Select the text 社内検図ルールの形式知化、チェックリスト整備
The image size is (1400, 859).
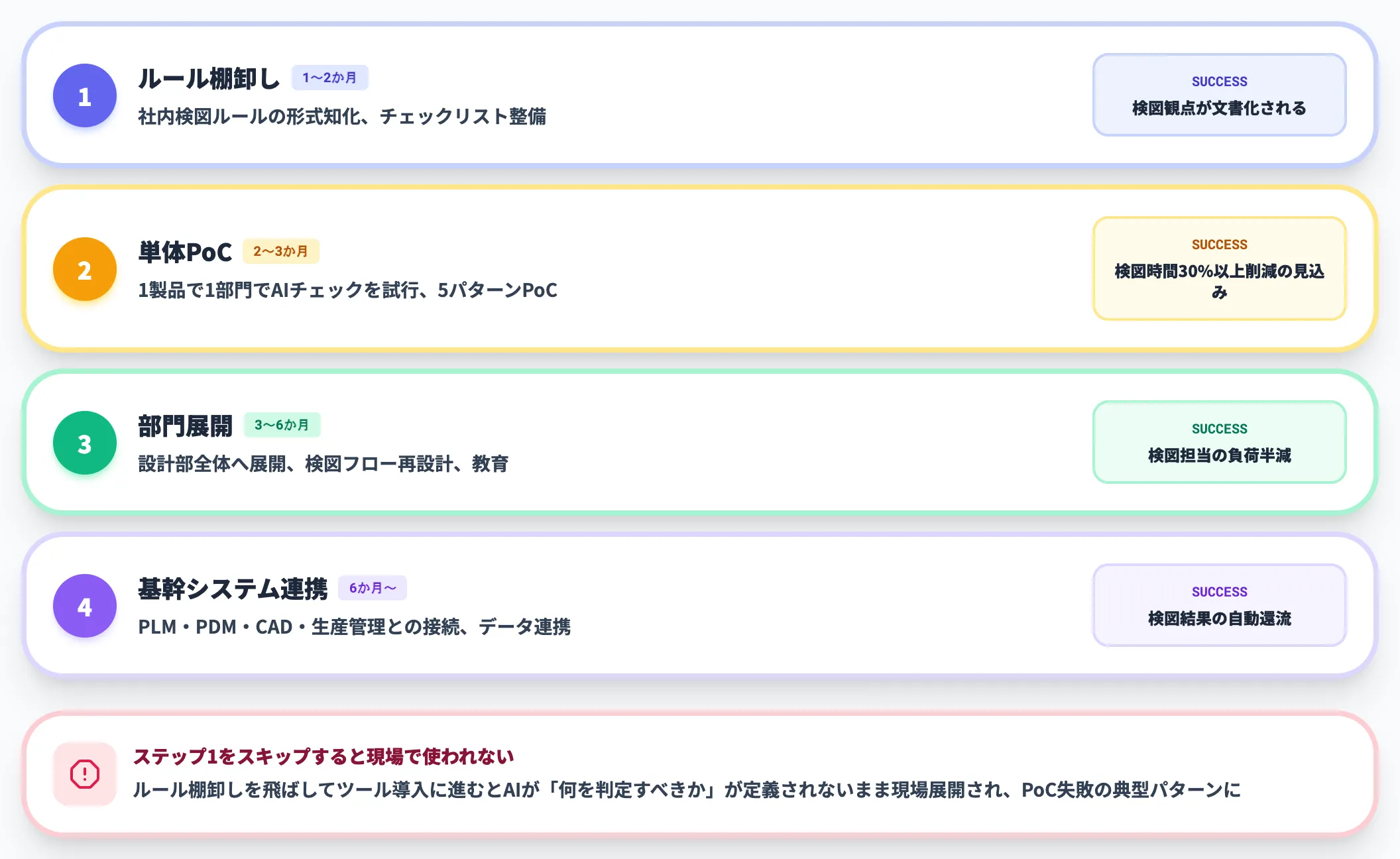(x=342, y=117)
